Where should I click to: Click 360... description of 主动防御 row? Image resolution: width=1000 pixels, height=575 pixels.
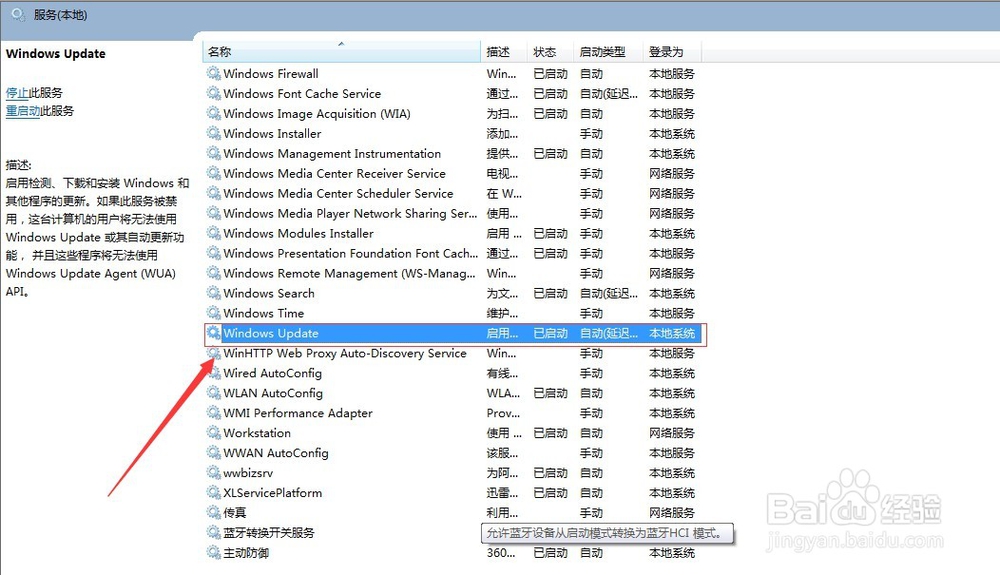click(x=501, y=553)
